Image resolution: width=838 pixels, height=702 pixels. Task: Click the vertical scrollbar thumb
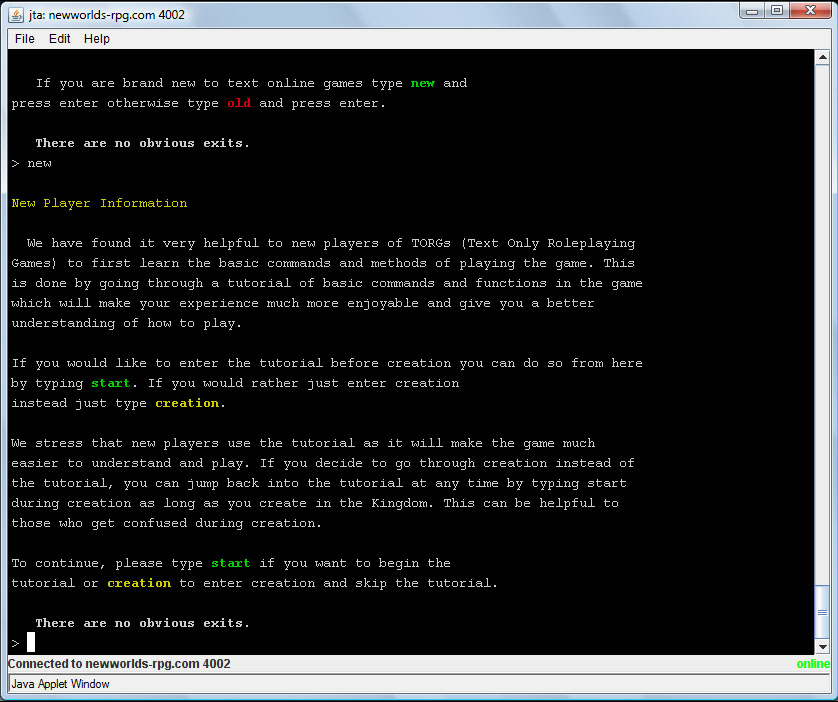823,612
